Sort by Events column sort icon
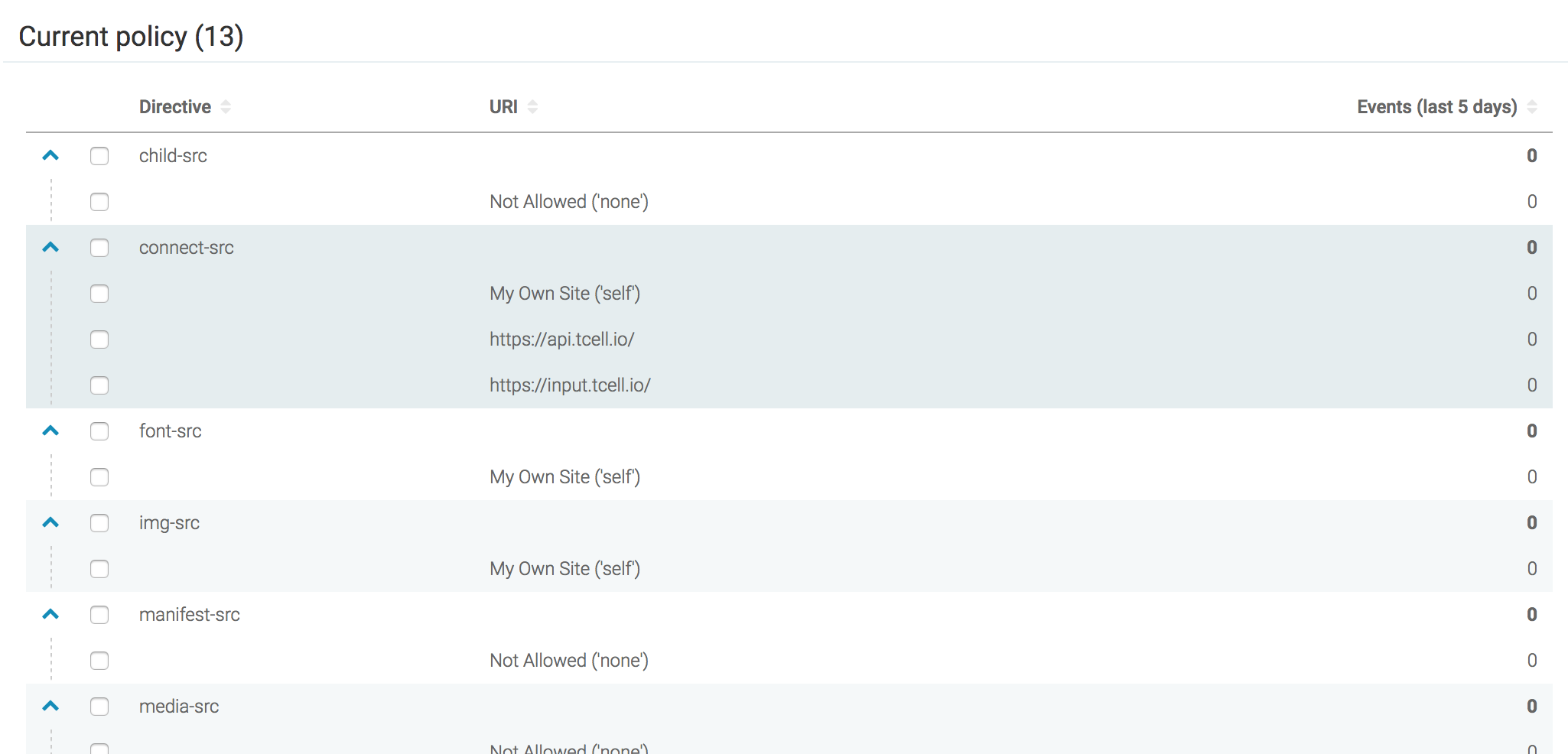 (1532, 107)
